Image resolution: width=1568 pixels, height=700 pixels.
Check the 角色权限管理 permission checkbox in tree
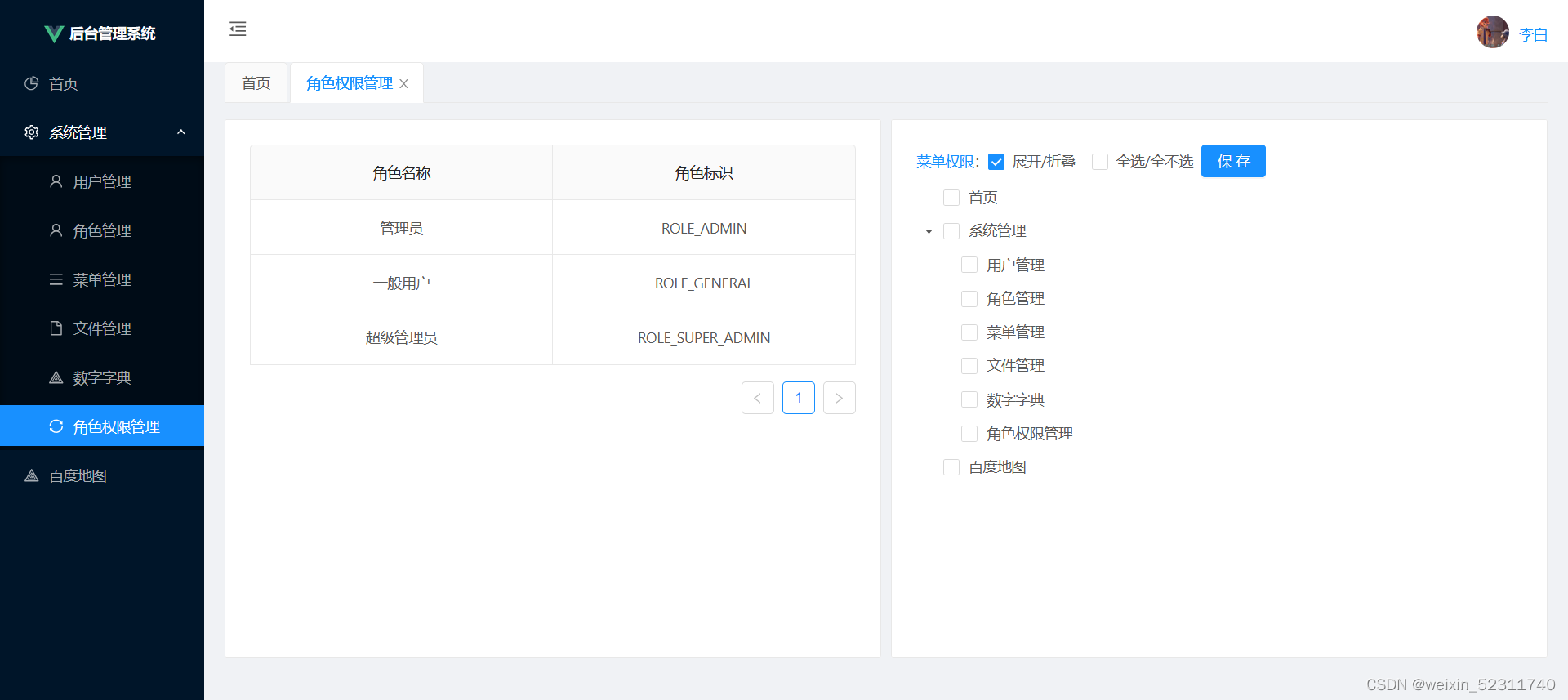[x=969, y=434]
